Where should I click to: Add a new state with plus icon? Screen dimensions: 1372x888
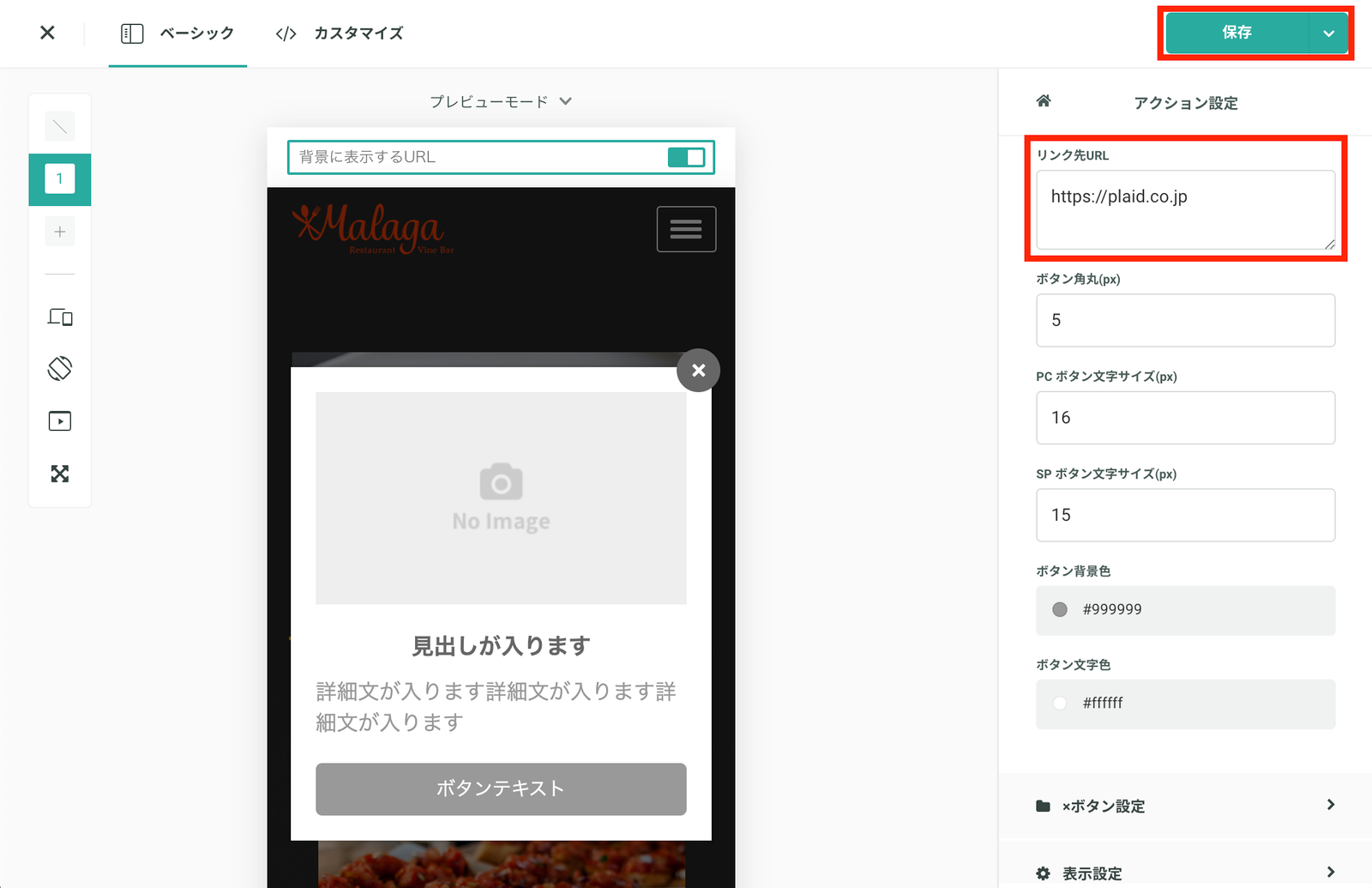tap(60, 232)
